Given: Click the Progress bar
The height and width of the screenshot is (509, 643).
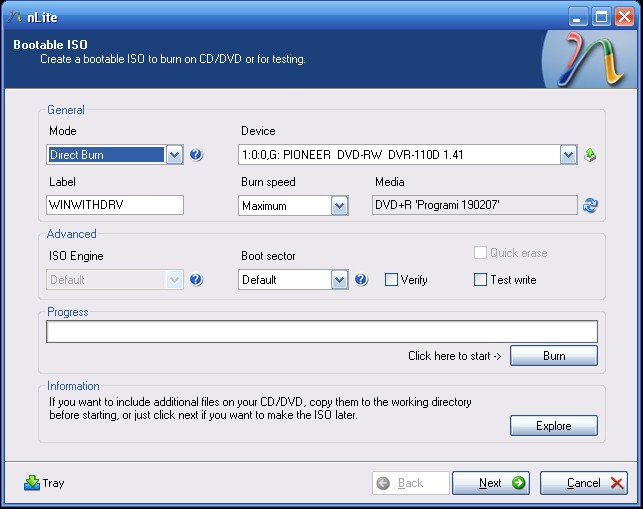Looking at the screenshot, I should 322,331.
